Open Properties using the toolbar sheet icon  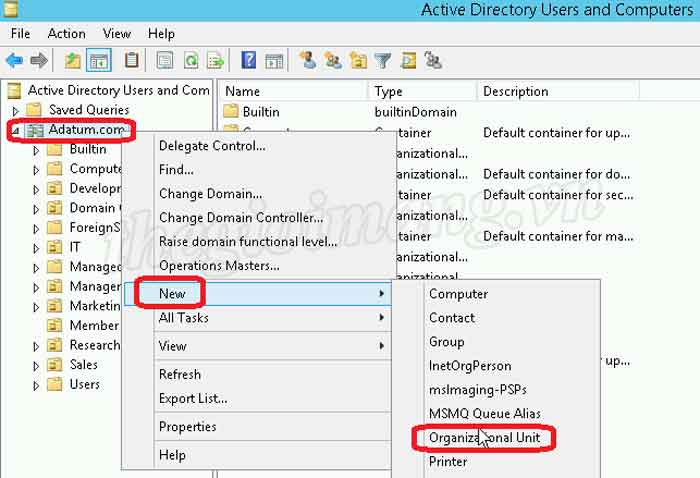click(165, 60)
